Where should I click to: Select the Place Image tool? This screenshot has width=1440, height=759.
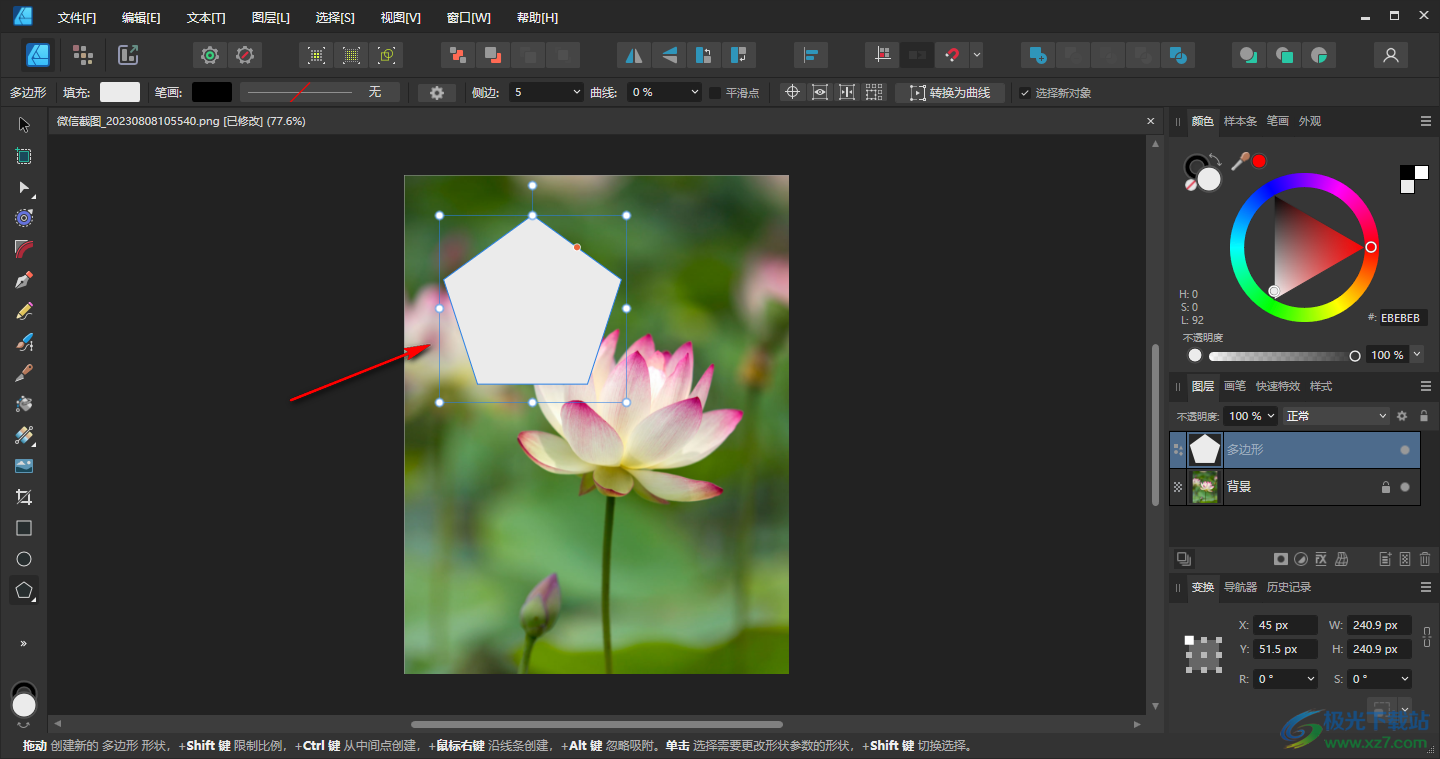tap(24, 466)
